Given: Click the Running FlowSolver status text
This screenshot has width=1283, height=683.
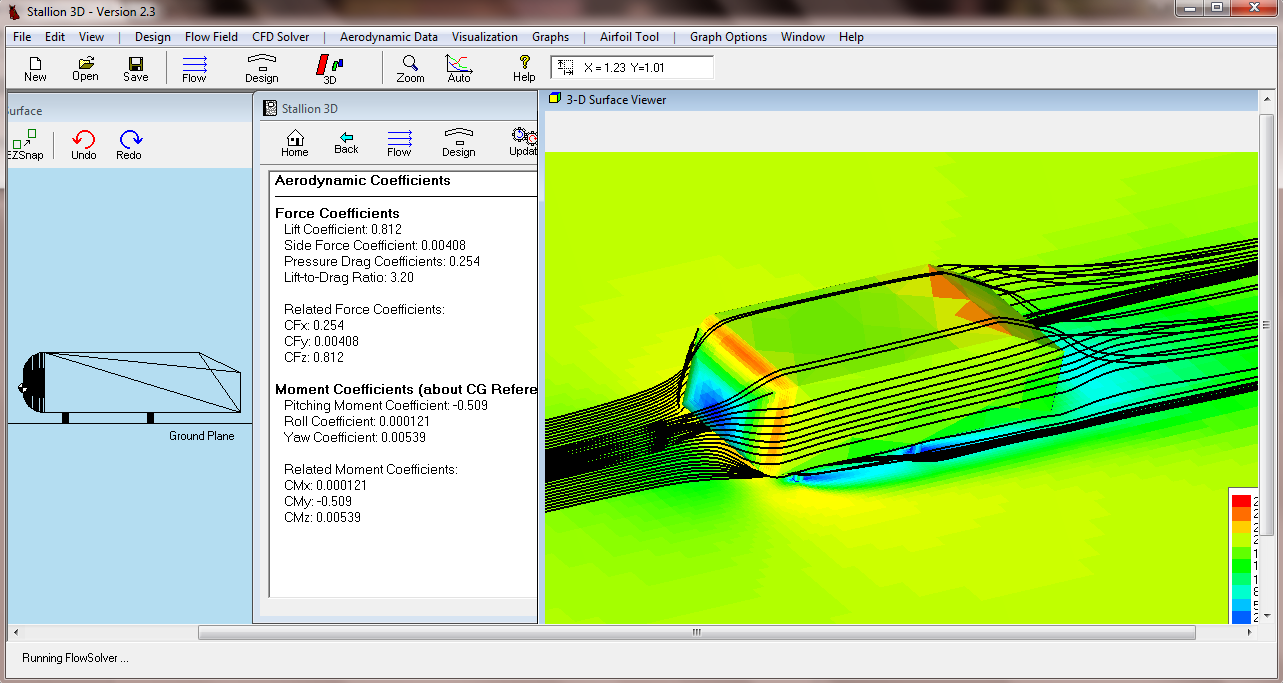Looking at the screenshot, I should [76, 658].
